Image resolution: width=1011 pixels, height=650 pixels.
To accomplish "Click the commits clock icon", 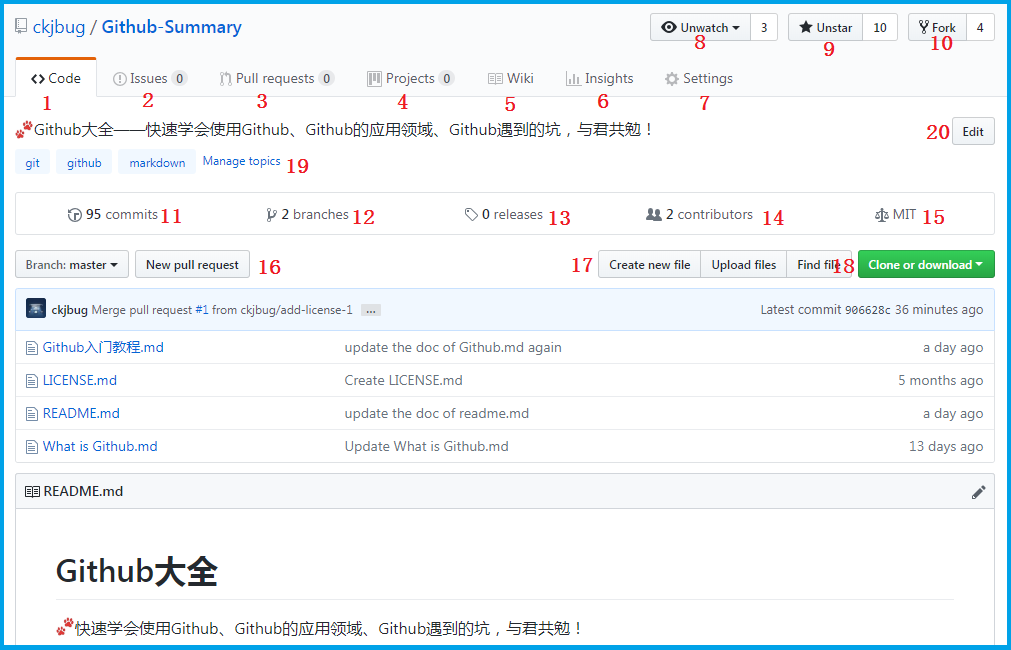I will (x=75, y=215).
